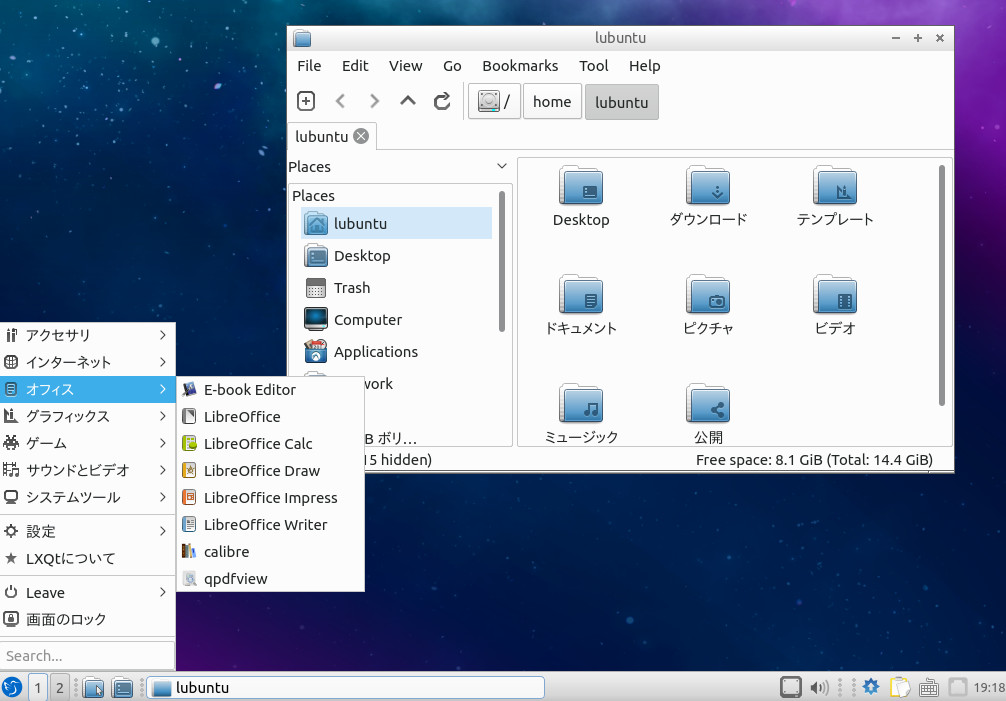Open the View menu
This screenshot has height=701, width=1006.
(x=405, y=66)
